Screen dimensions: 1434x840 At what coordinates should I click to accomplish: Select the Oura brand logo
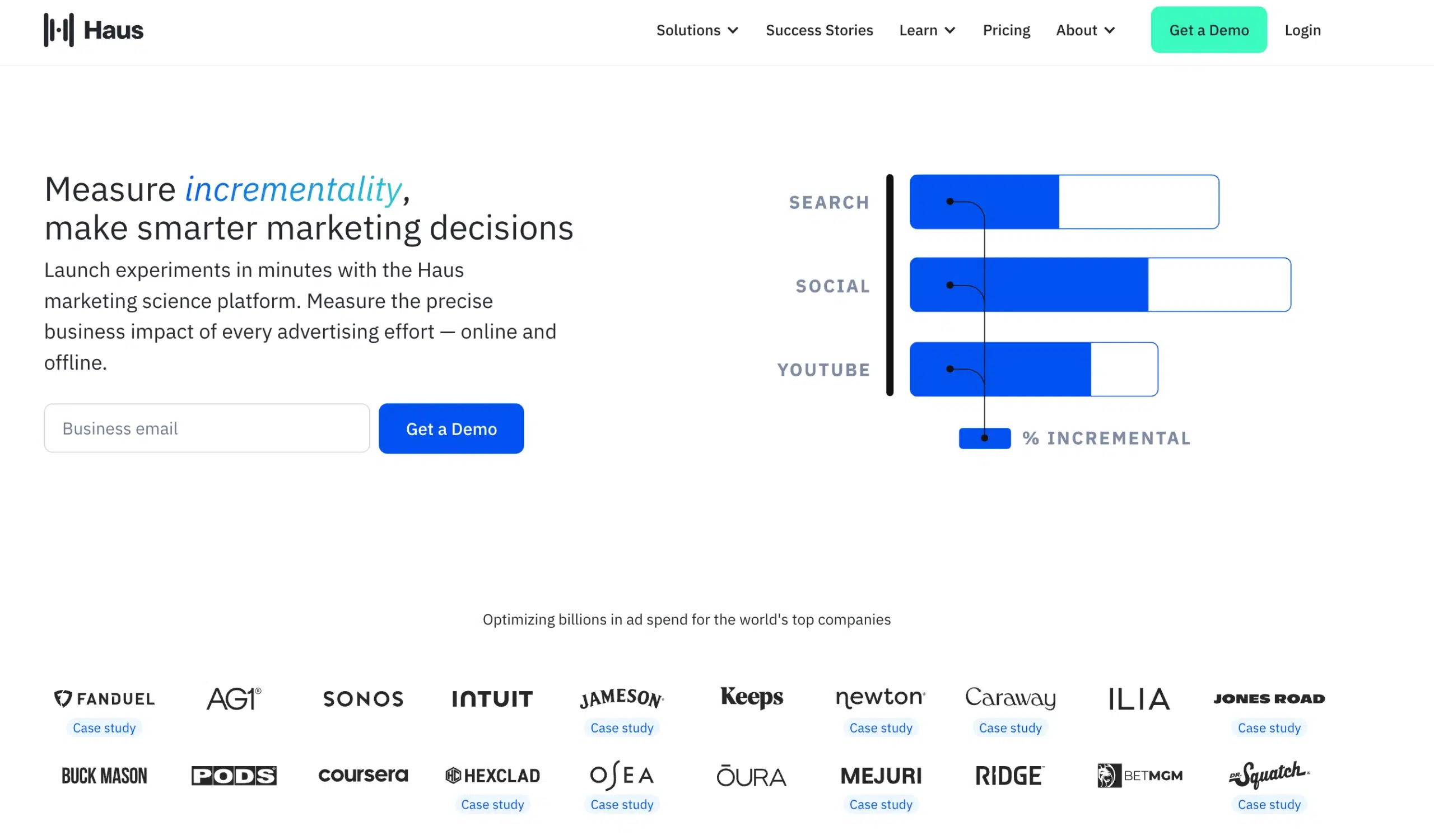pyautogui.click(x=751, y=776)
